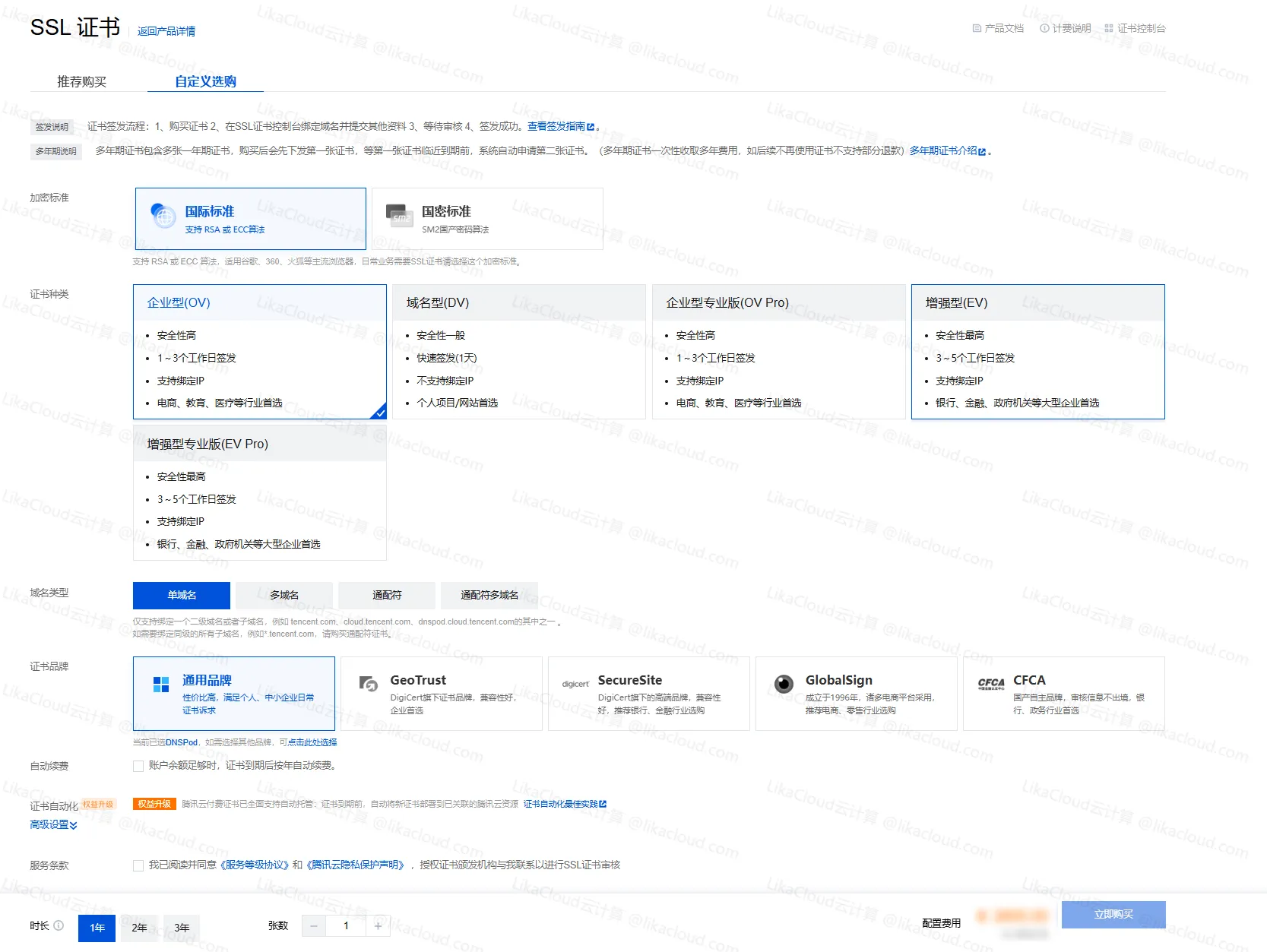Enable the 自动续费 auto-renew checkbox
1267x952 pixels.
138,766
